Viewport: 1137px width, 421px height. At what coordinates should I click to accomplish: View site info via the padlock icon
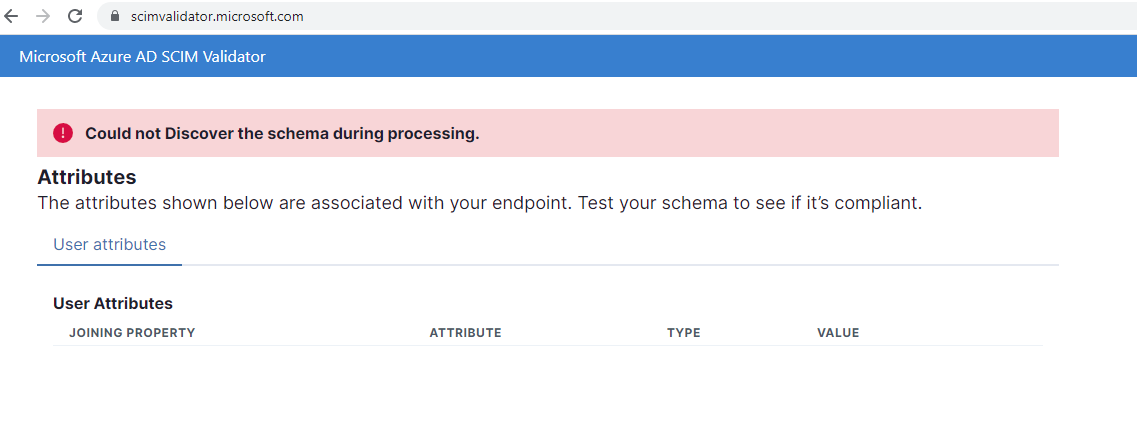point(112,16)
